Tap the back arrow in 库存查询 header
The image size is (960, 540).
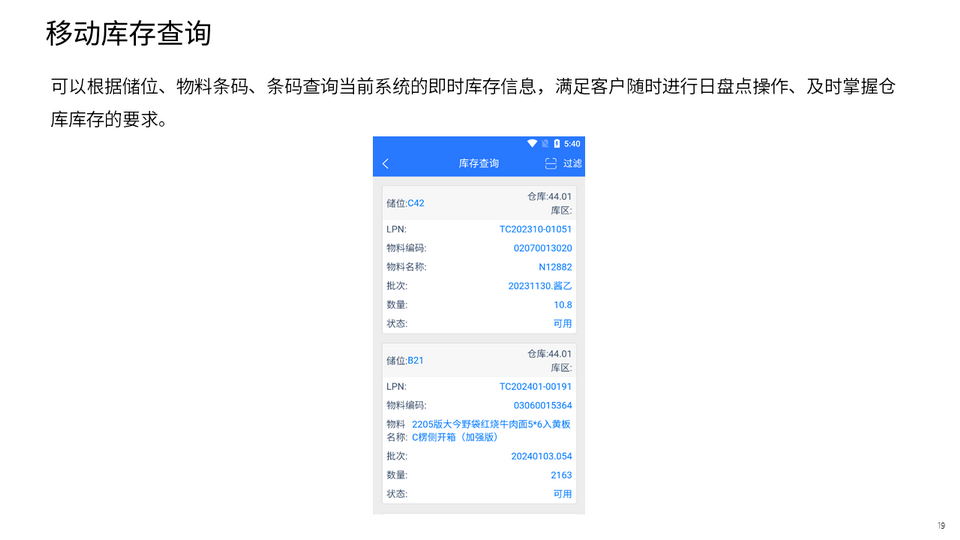[386, 163]
